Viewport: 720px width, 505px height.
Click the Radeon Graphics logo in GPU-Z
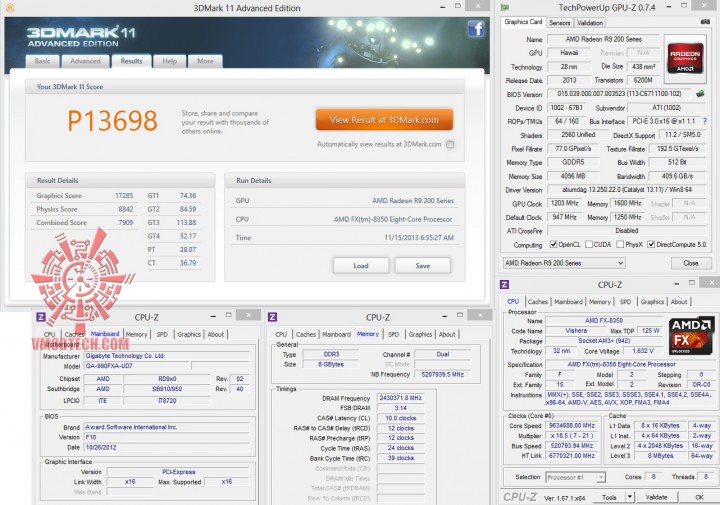(x=685, y=58)
